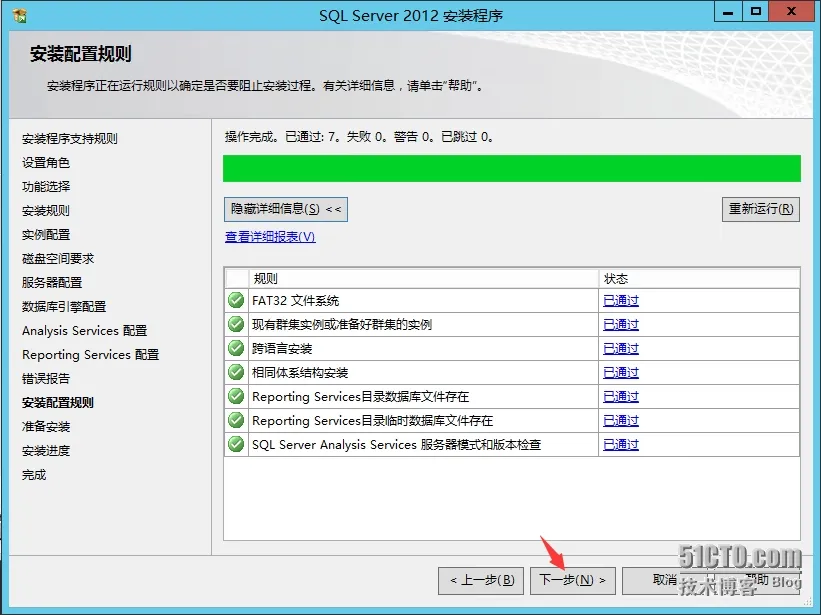Click green check icon for 相同体系结构安装

point(236,373)
